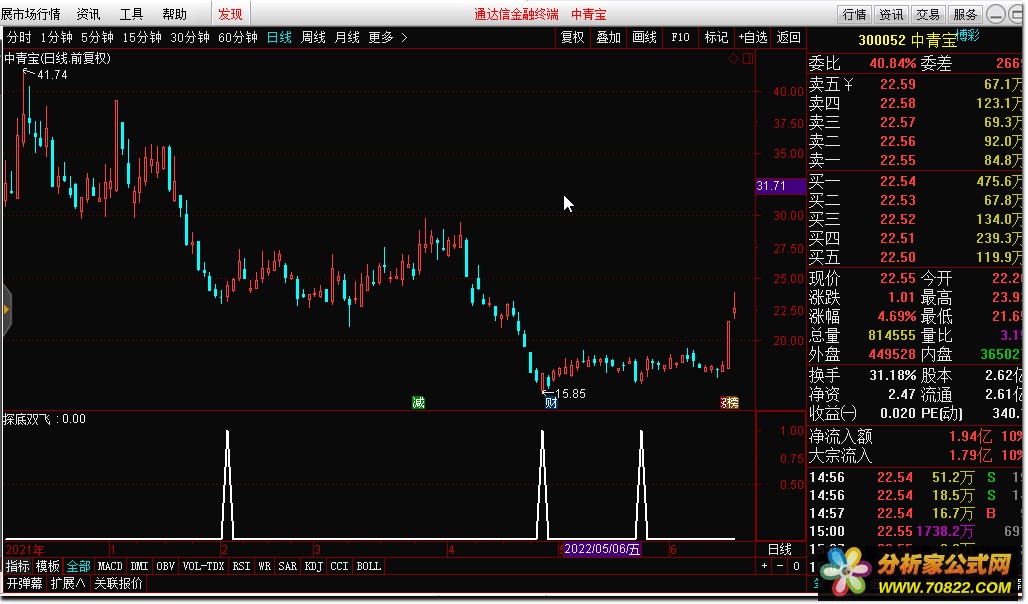
Task: Click the 关联报价 button
Action: [119, 583]
